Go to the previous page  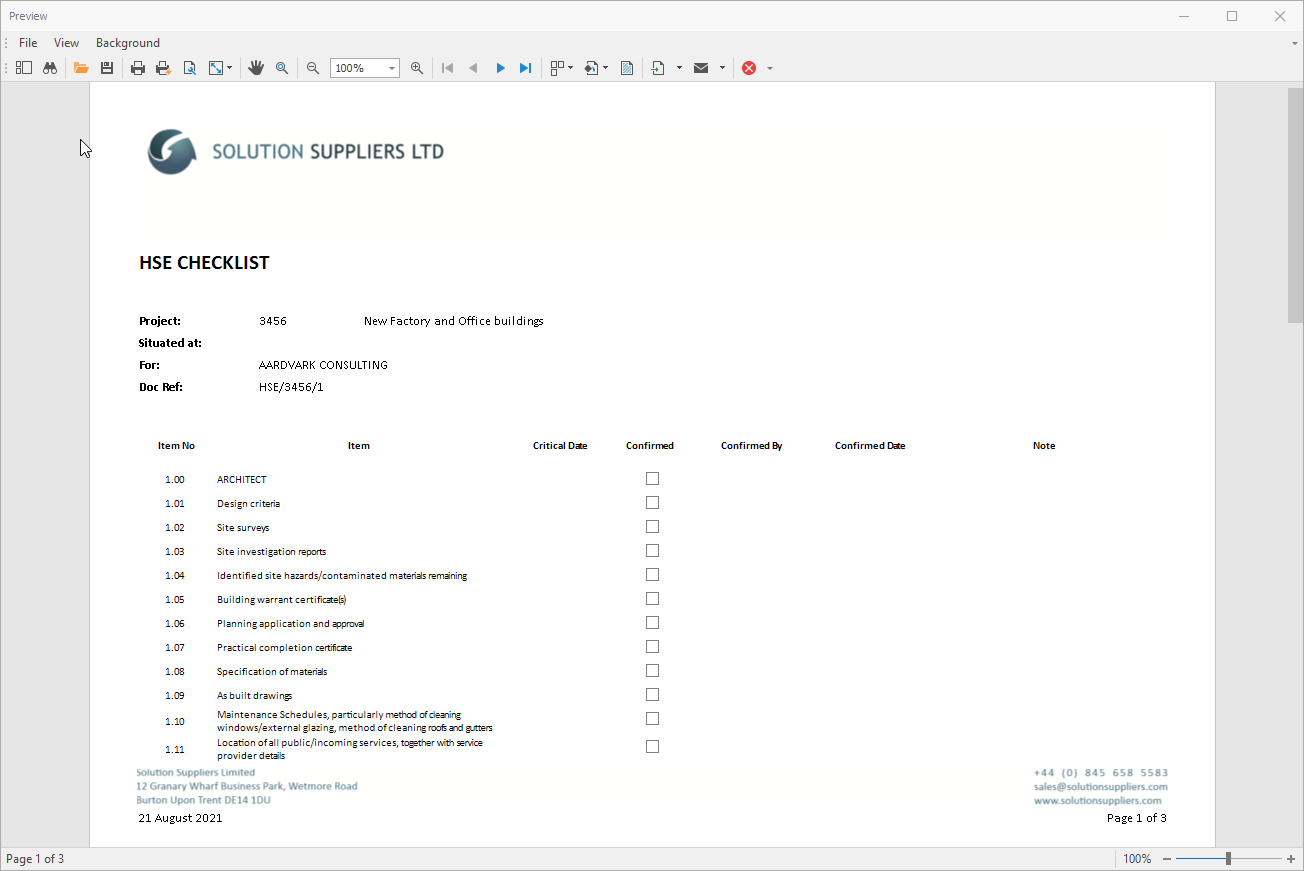[x=473, y=68]
